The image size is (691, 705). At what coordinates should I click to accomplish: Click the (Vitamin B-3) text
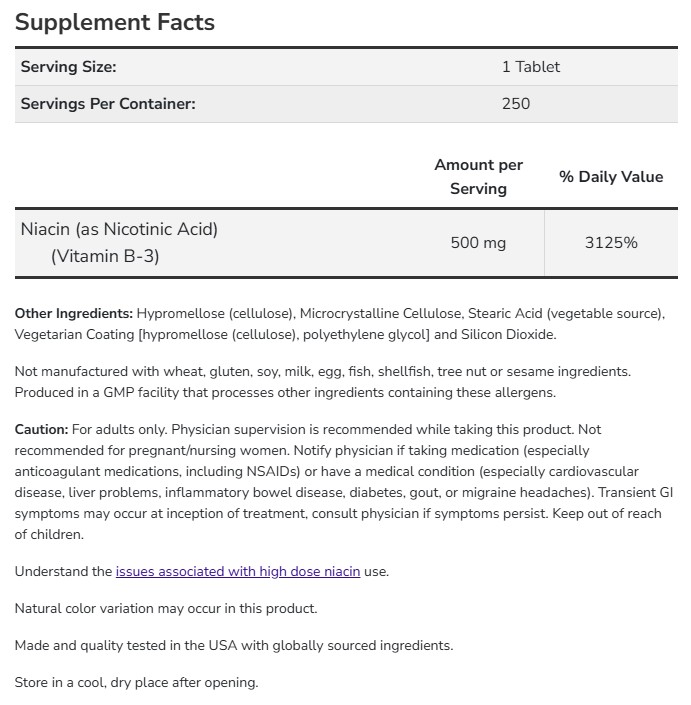(105, 256)
